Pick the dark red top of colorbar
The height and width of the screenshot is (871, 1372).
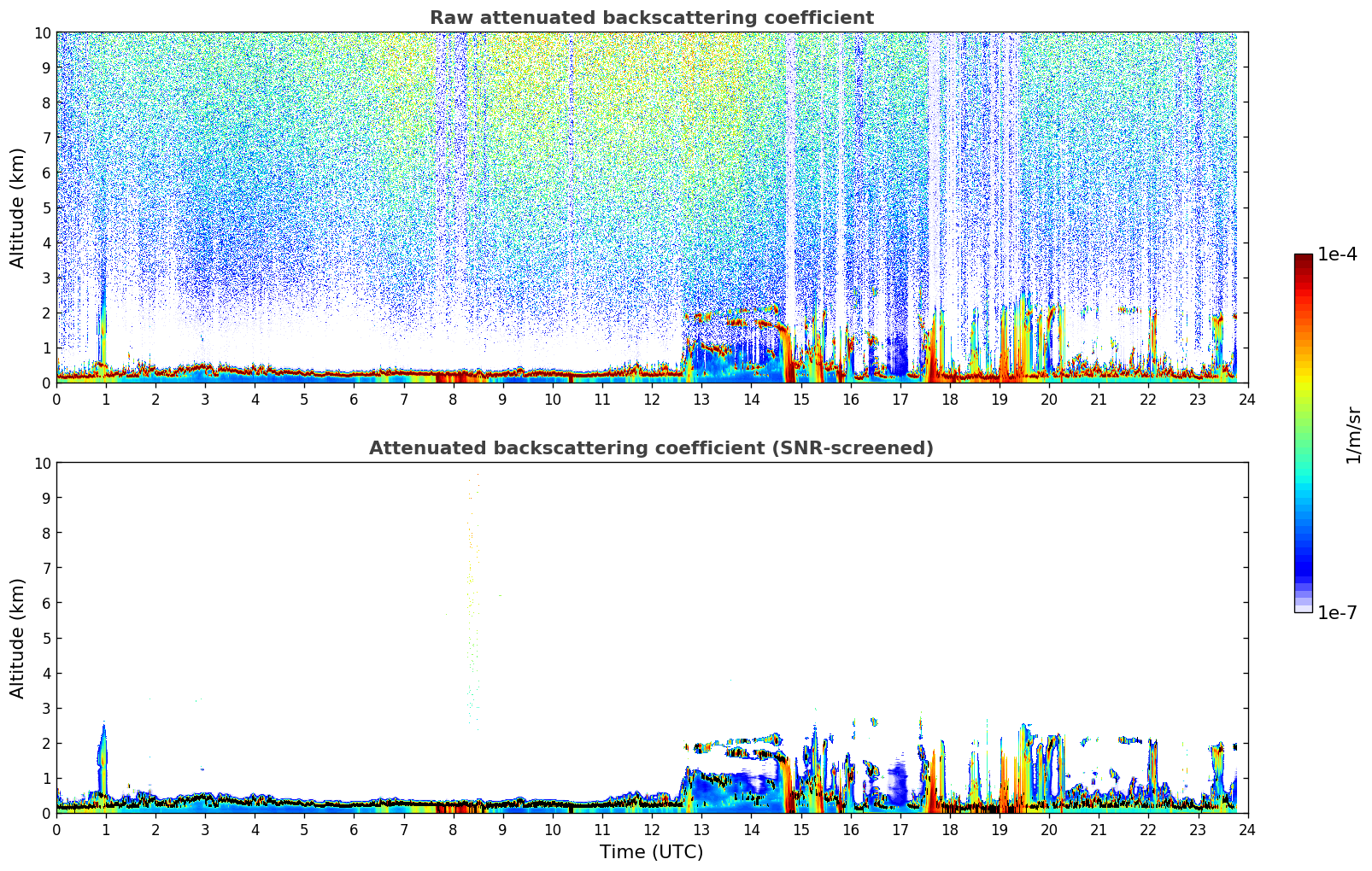(1303, 260)
